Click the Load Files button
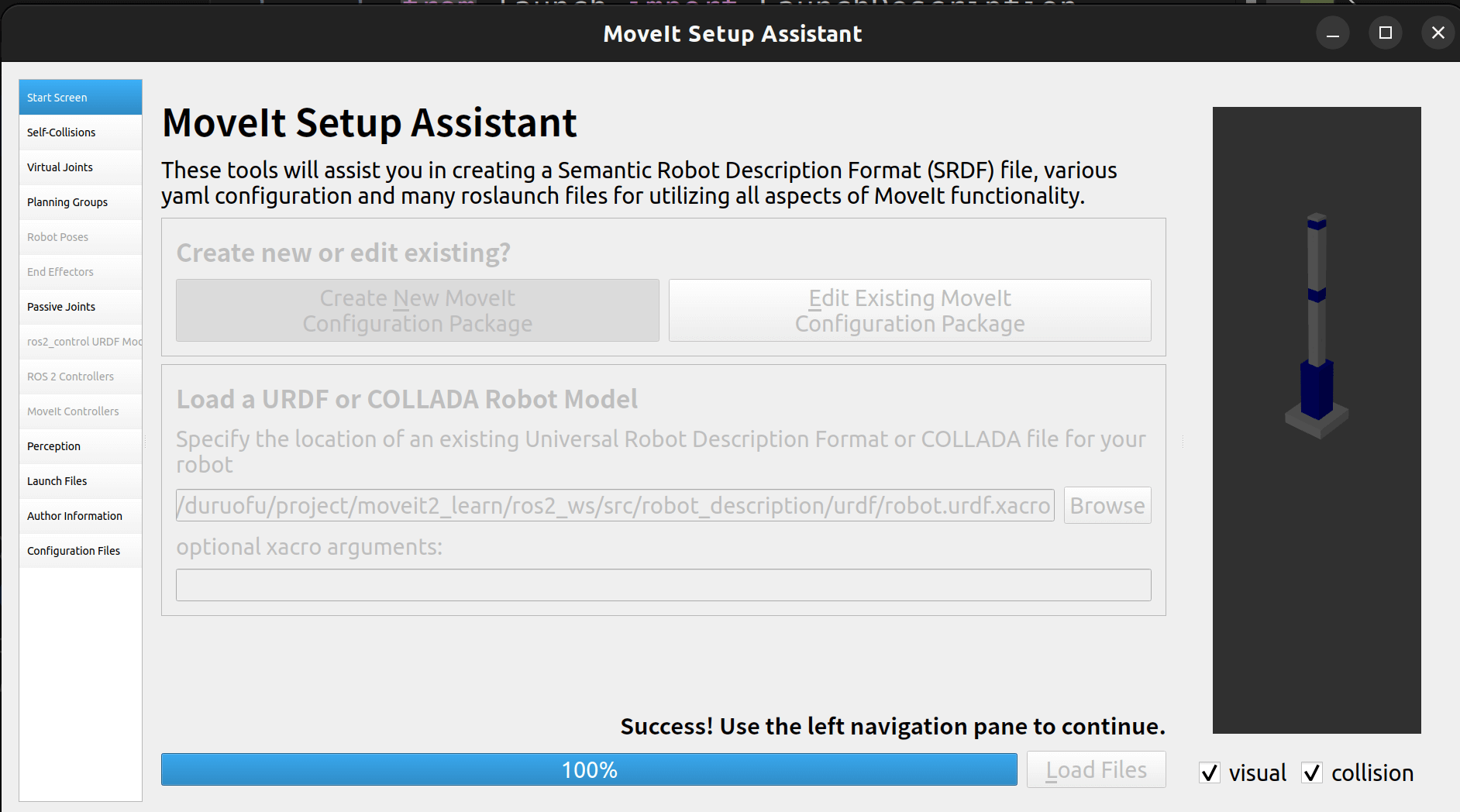Viewport: 1460px width, 812px height. 1096,769
